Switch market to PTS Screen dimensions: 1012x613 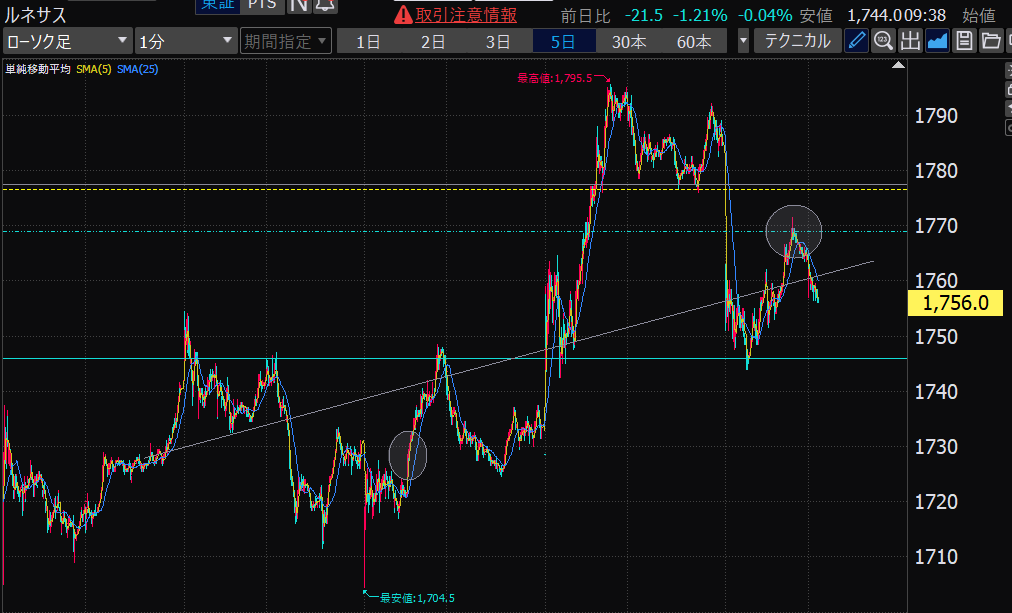pos(263,6)
